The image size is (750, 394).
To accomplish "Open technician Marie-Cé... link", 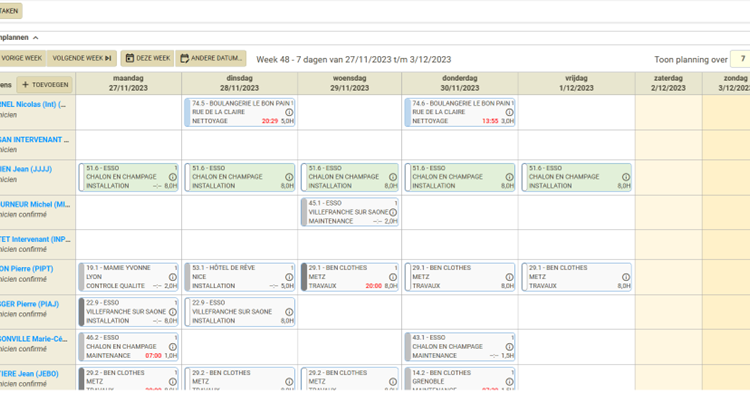I will pos(34,339).
